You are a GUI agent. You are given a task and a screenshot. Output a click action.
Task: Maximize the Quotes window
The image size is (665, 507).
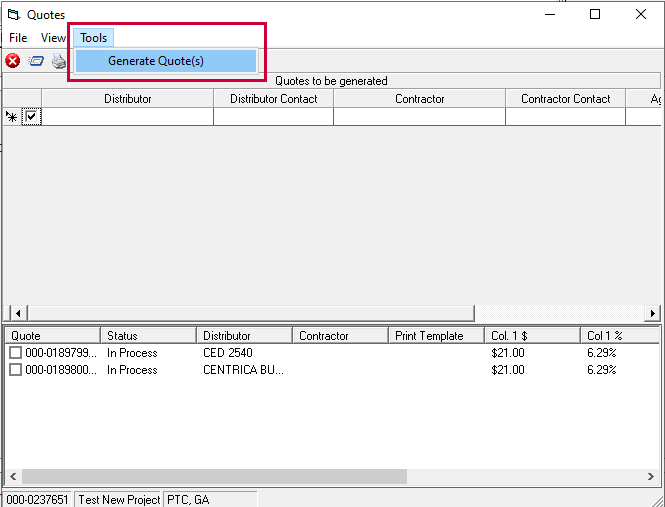coord(595,14)
